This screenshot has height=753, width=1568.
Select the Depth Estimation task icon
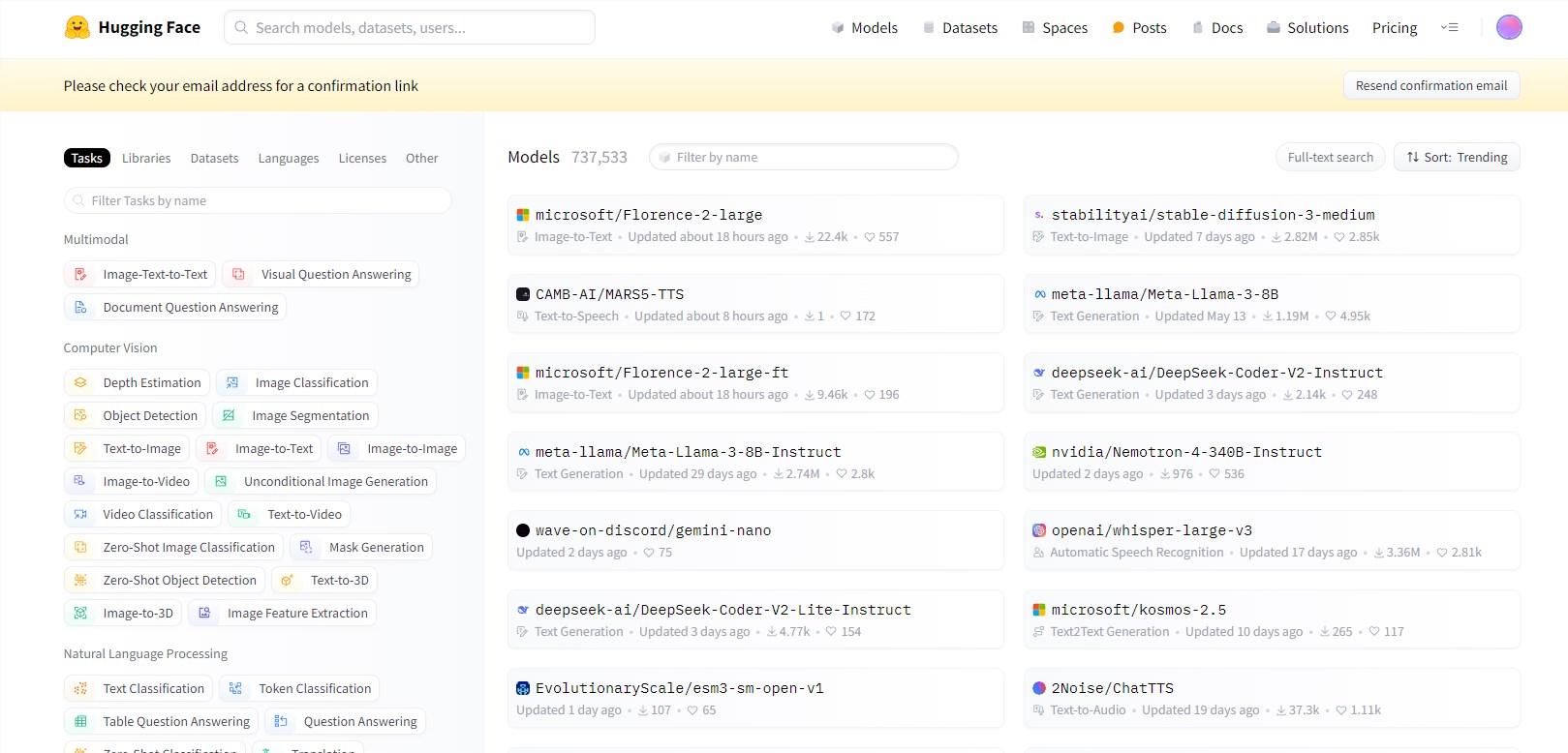click(81, 383)
